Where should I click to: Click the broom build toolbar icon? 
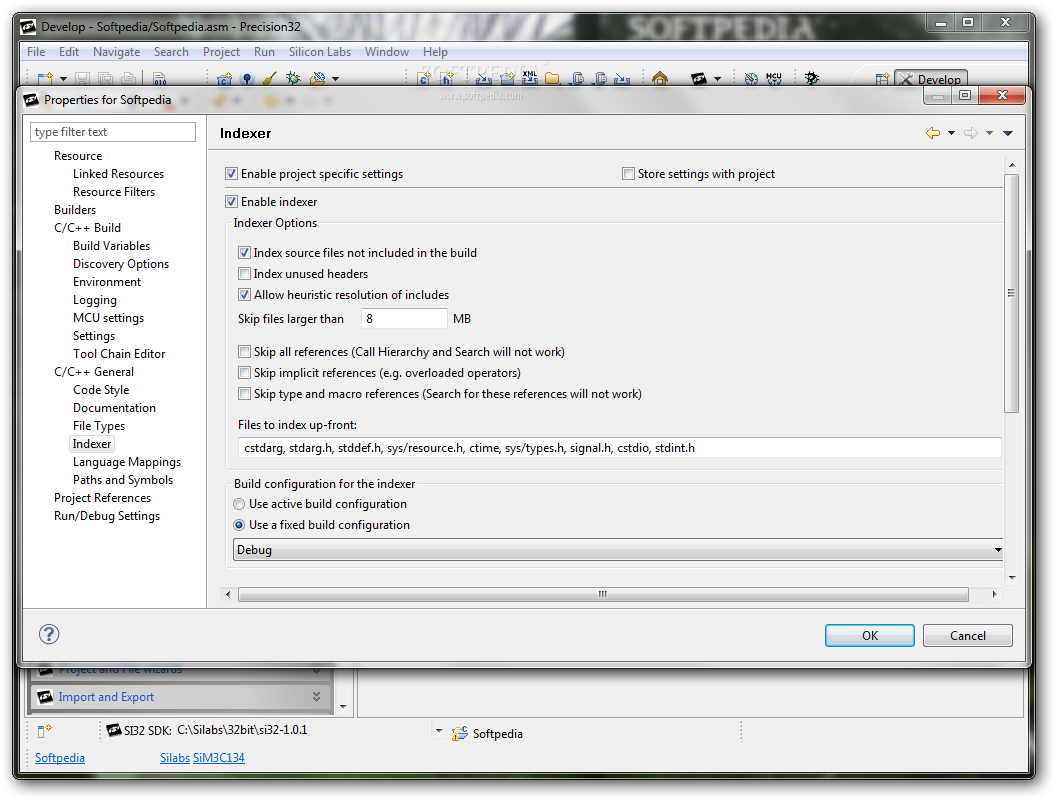coord(269,79)
